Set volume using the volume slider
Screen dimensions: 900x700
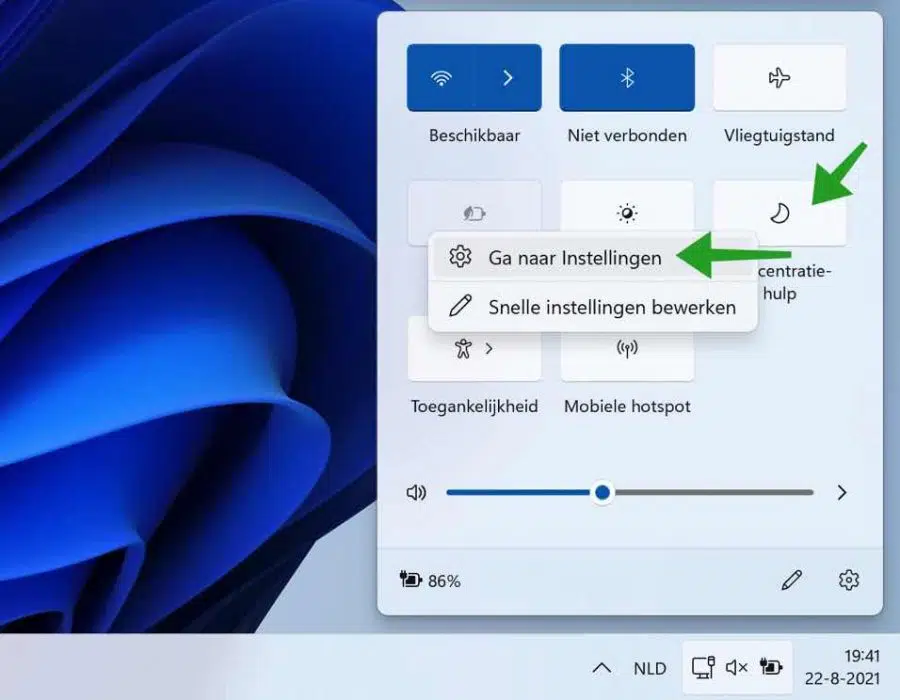click(630, 492)
